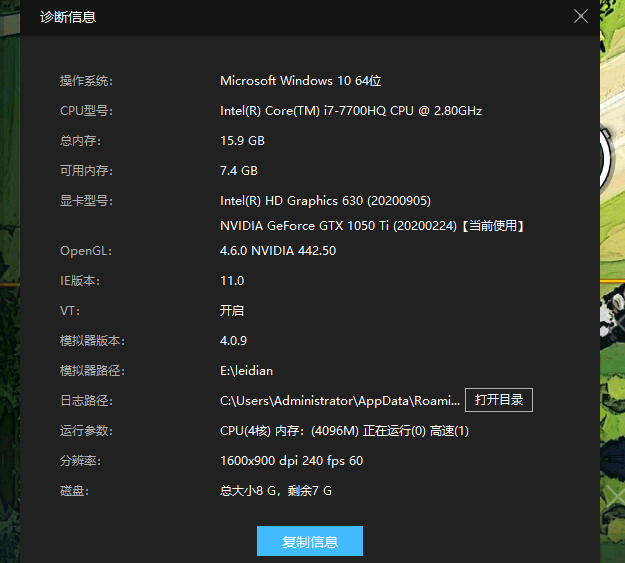
Task: Click the Intel Core i7-7700HQ CPU value
Action: coord(350,110)
